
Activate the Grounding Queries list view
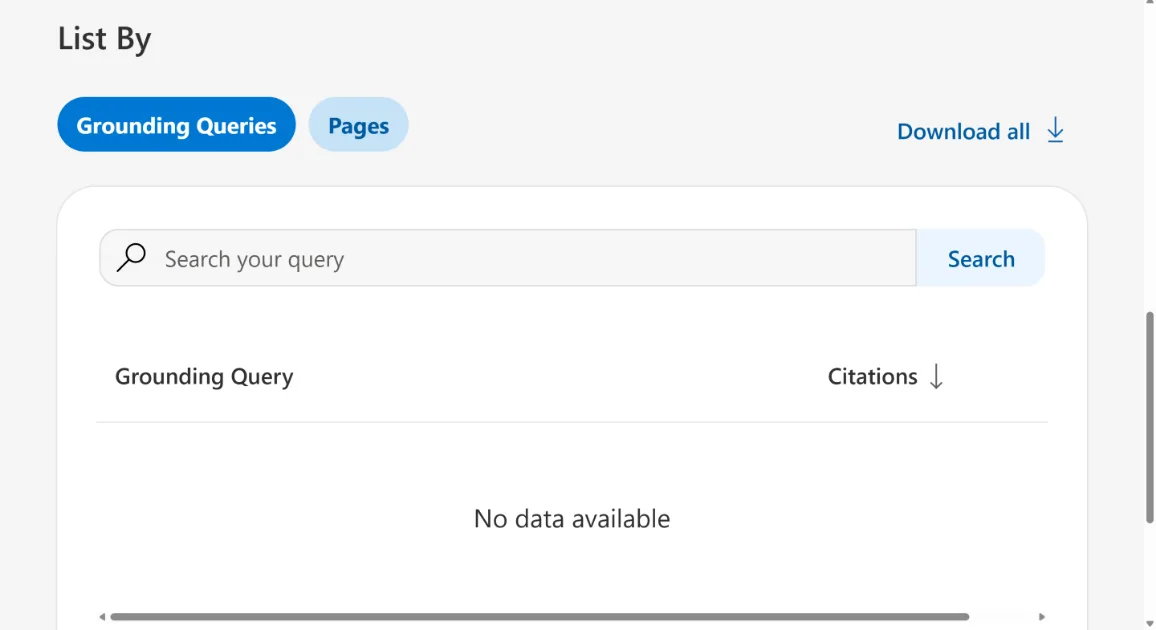pyautogui.click(x=176, y=124)
